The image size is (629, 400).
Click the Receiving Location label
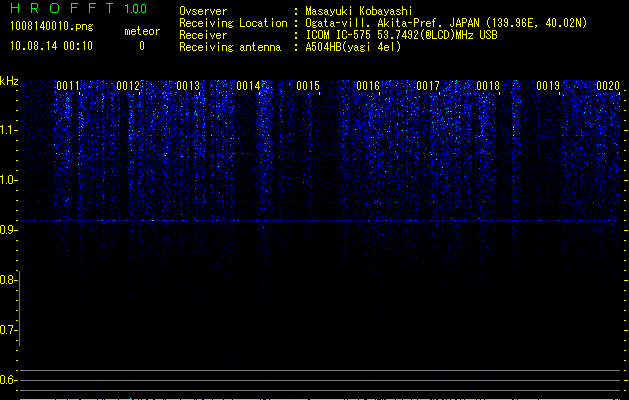(233, 23)
